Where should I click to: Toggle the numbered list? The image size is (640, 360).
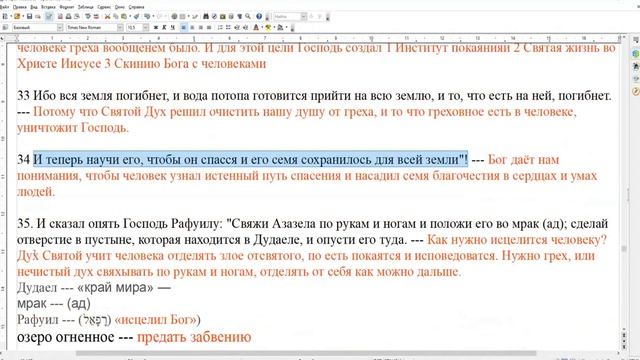pyautogui.click(x=220, y=27)
